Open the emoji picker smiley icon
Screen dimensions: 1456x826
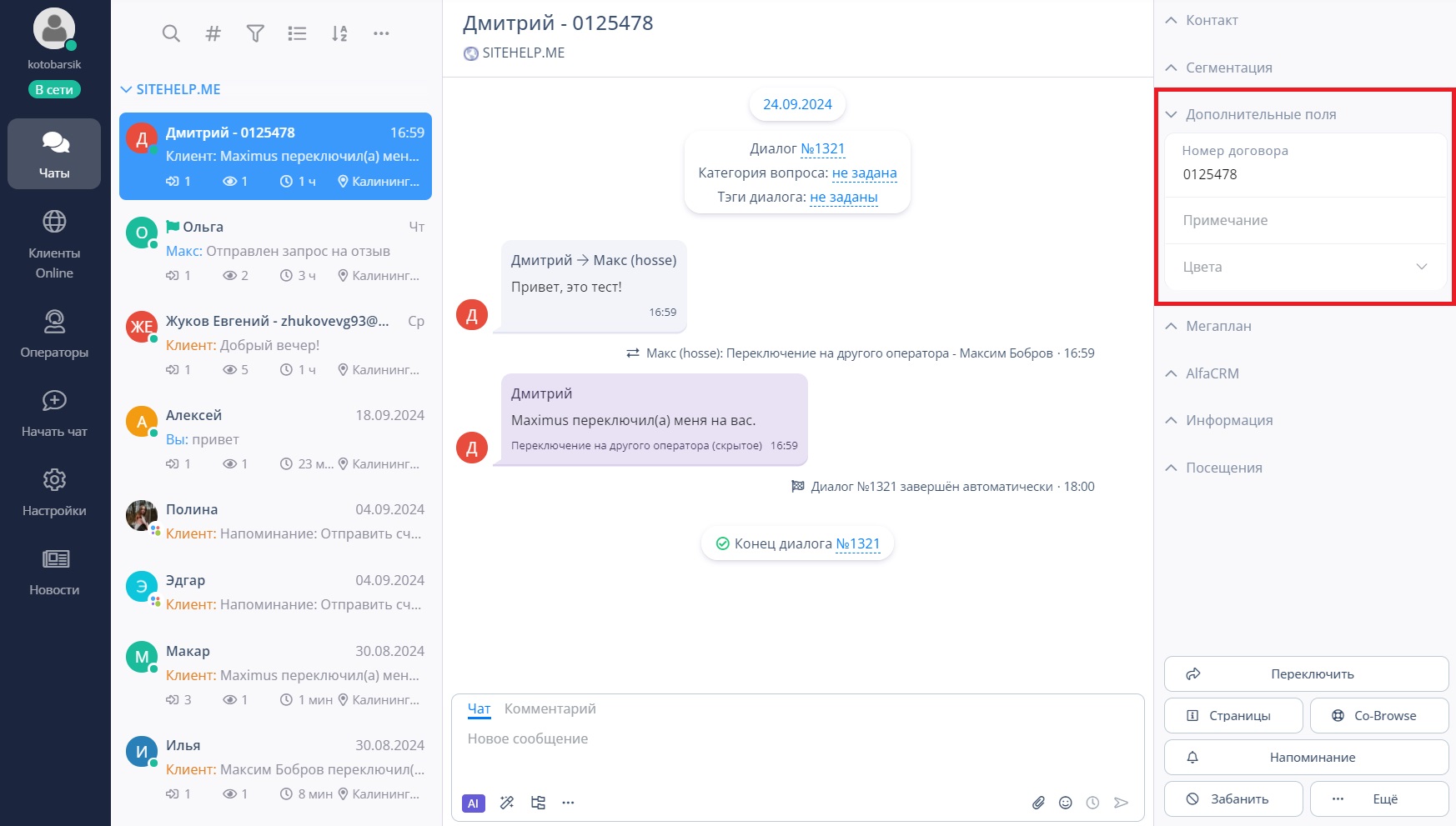pos(1065,803)
